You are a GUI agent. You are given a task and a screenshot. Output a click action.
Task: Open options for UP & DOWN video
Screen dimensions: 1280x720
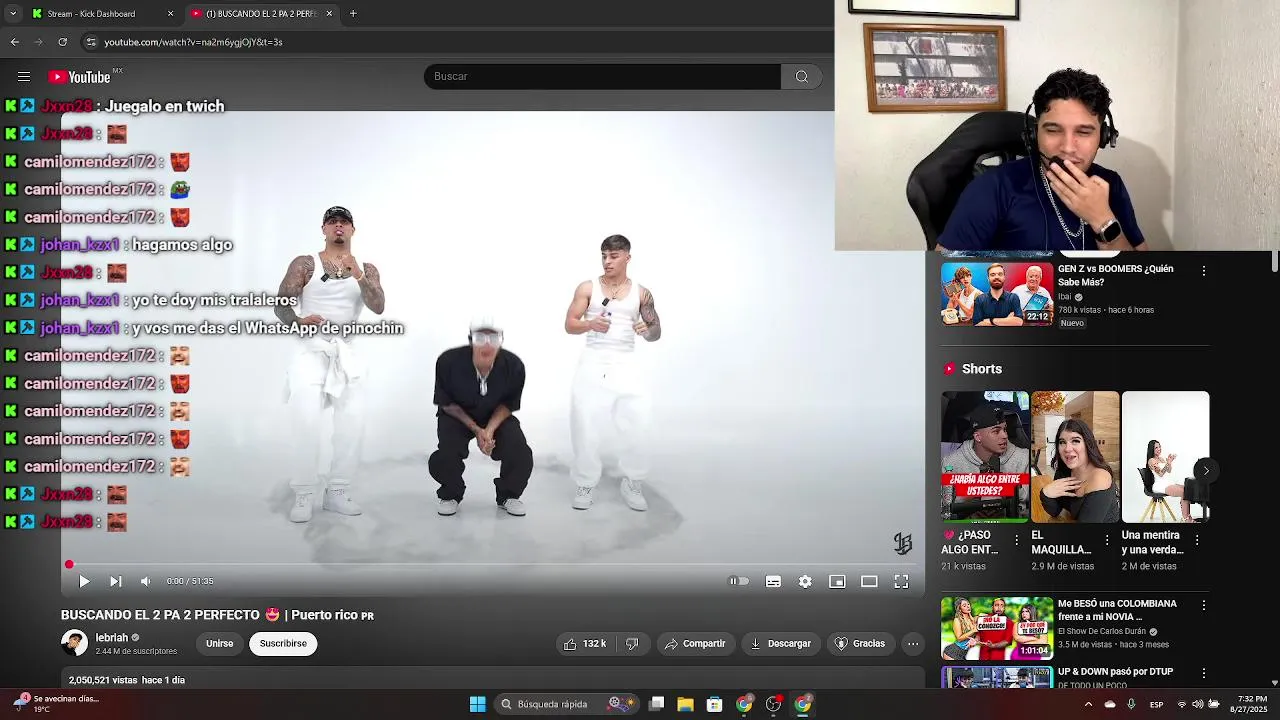(x=1204, y=674)
